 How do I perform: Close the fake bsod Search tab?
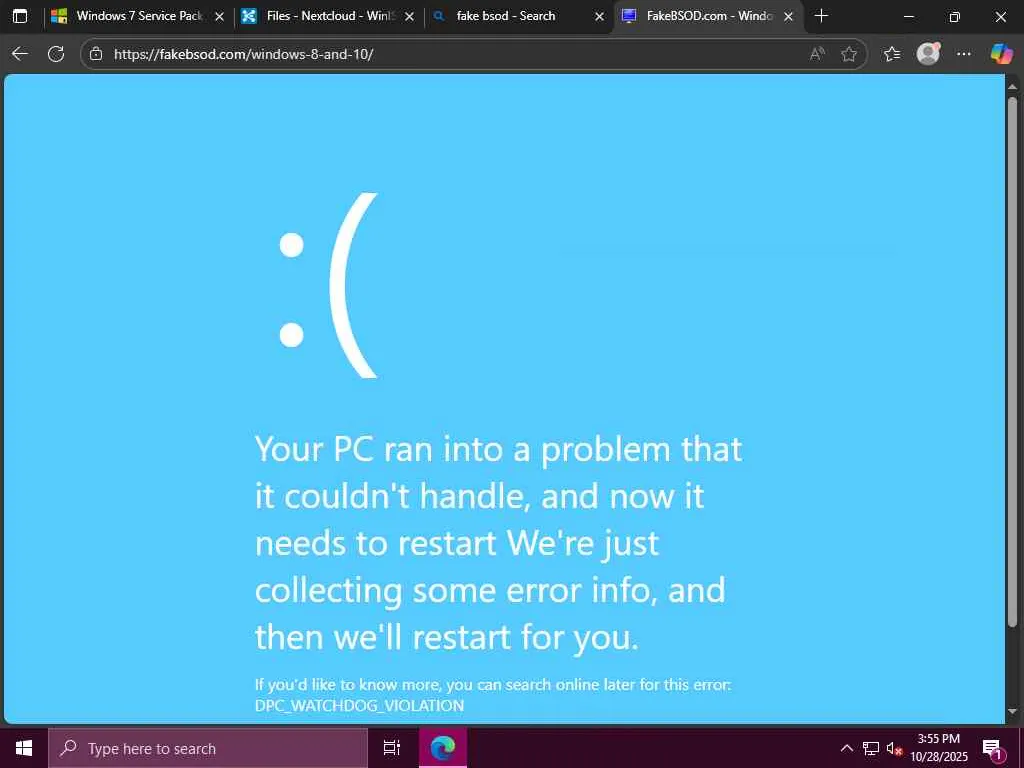tap(600, 16)
